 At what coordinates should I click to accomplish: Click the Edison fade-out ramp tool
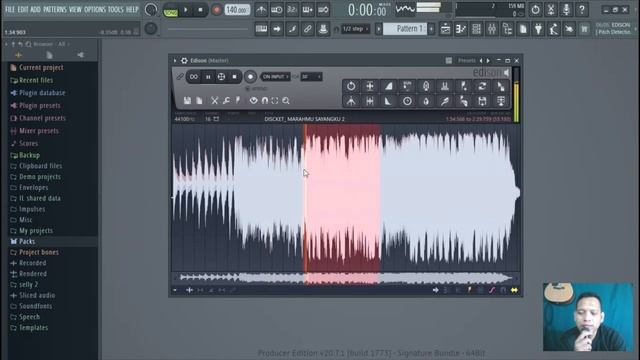(x=388, y=101)
